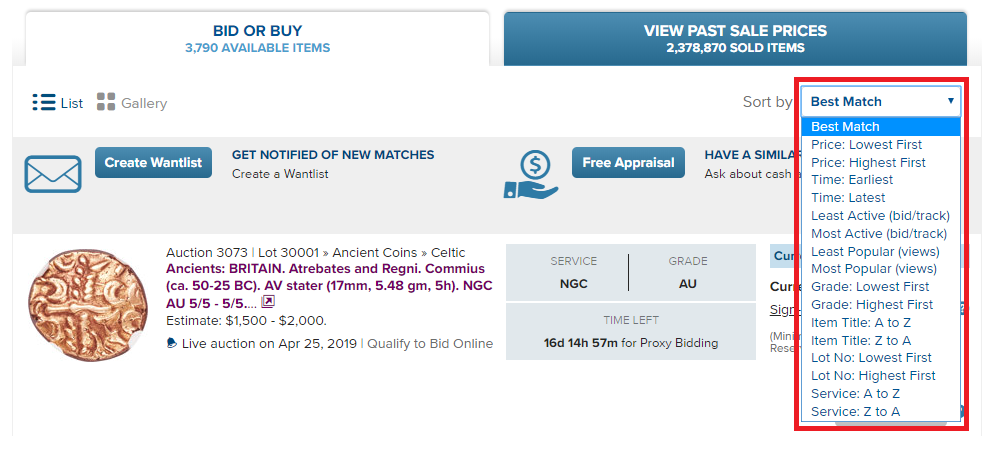Open external link icon after coin title
The height and width of the screenshot is (460, 1000).
point(268,302)
